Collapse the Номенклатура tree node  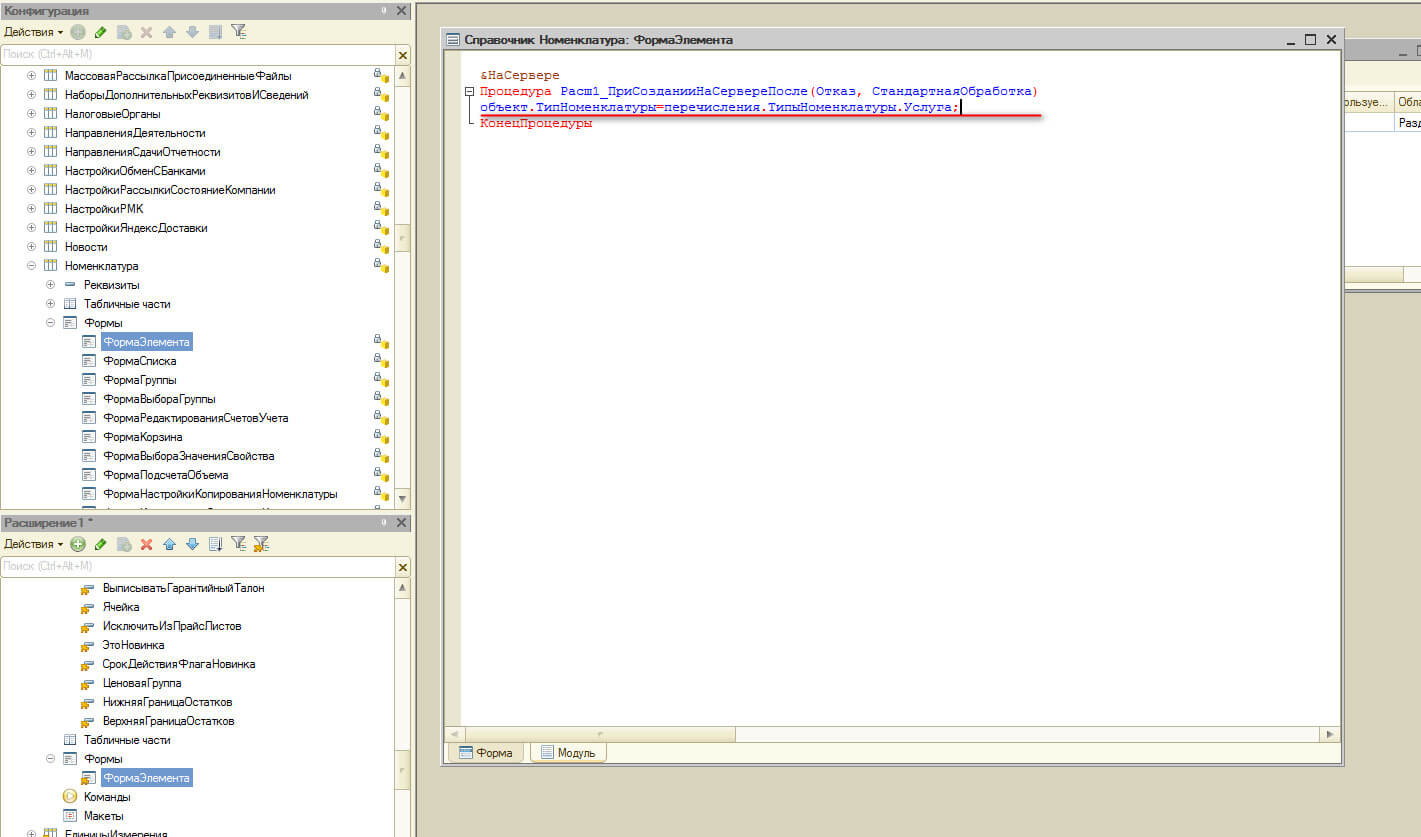[31, 266]
